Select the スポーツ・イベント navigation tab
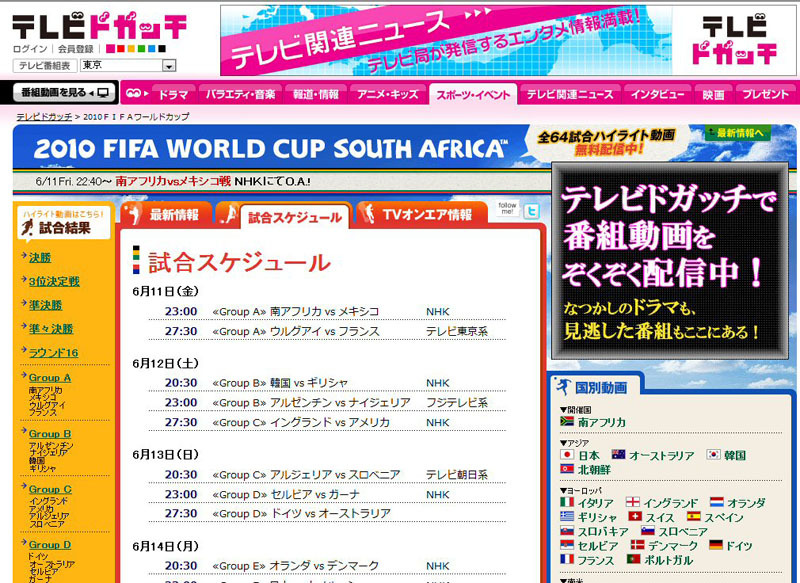Image resolution: width=800 pixels, height=583 pixels. point(473,94)
